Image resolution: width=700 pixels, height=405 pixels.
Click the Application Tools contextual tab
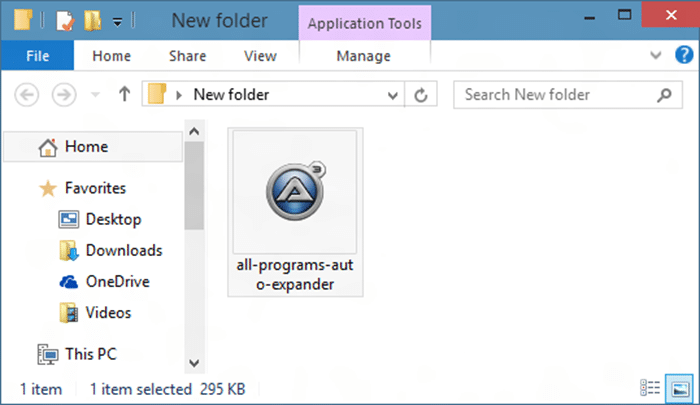(365, 23)
